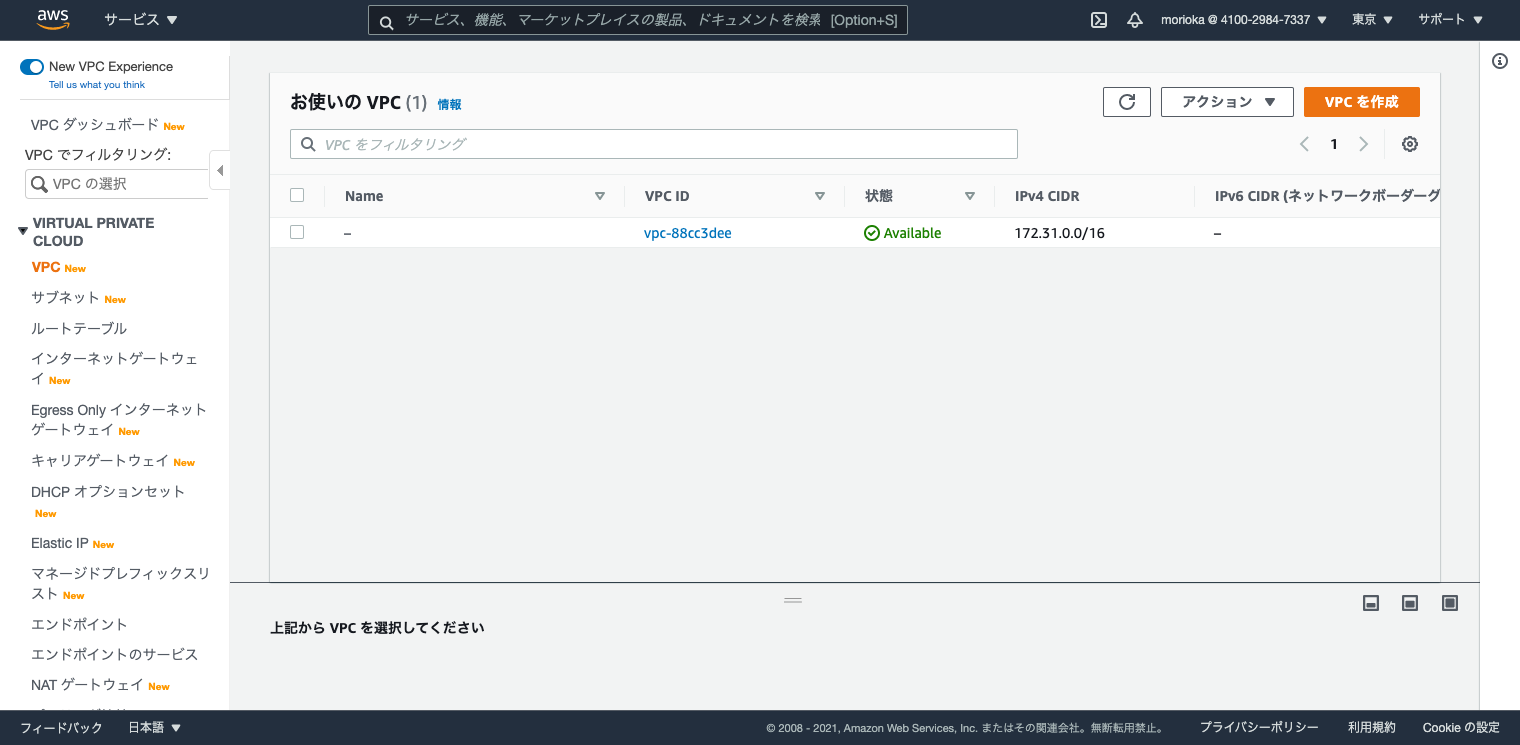Go to NAT ゲートウェイ page

87,685
